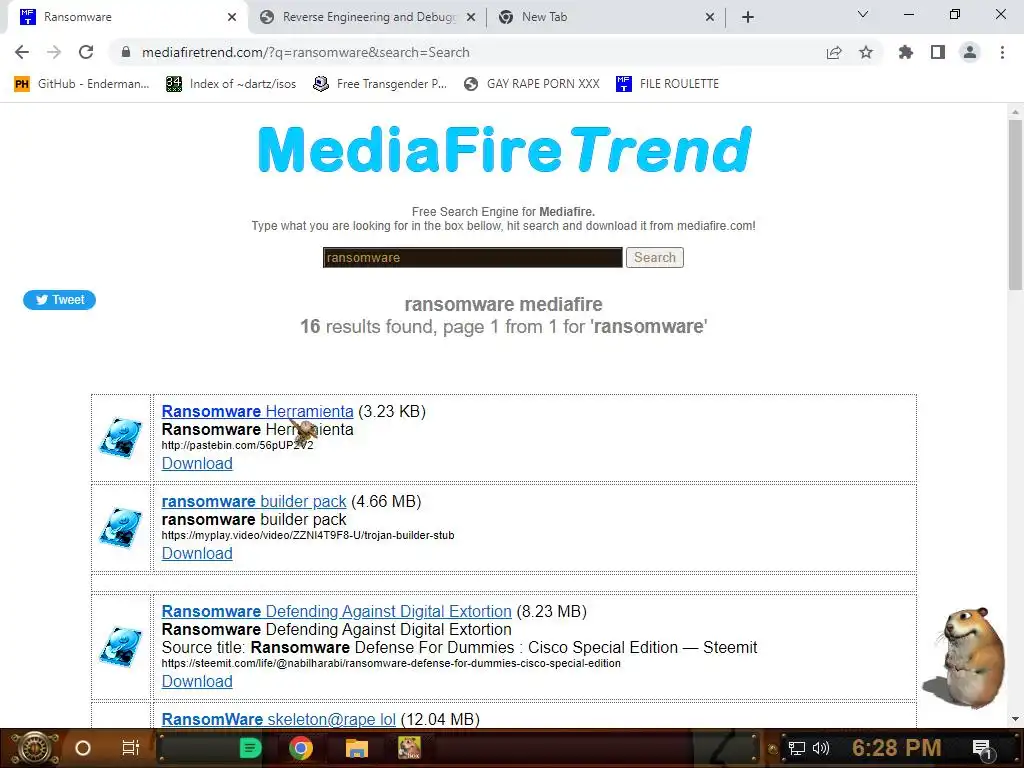Click the myplay.video trojan-builder-stub URL text
This screenshot has width=1024, height=768.
coord(308,536)
